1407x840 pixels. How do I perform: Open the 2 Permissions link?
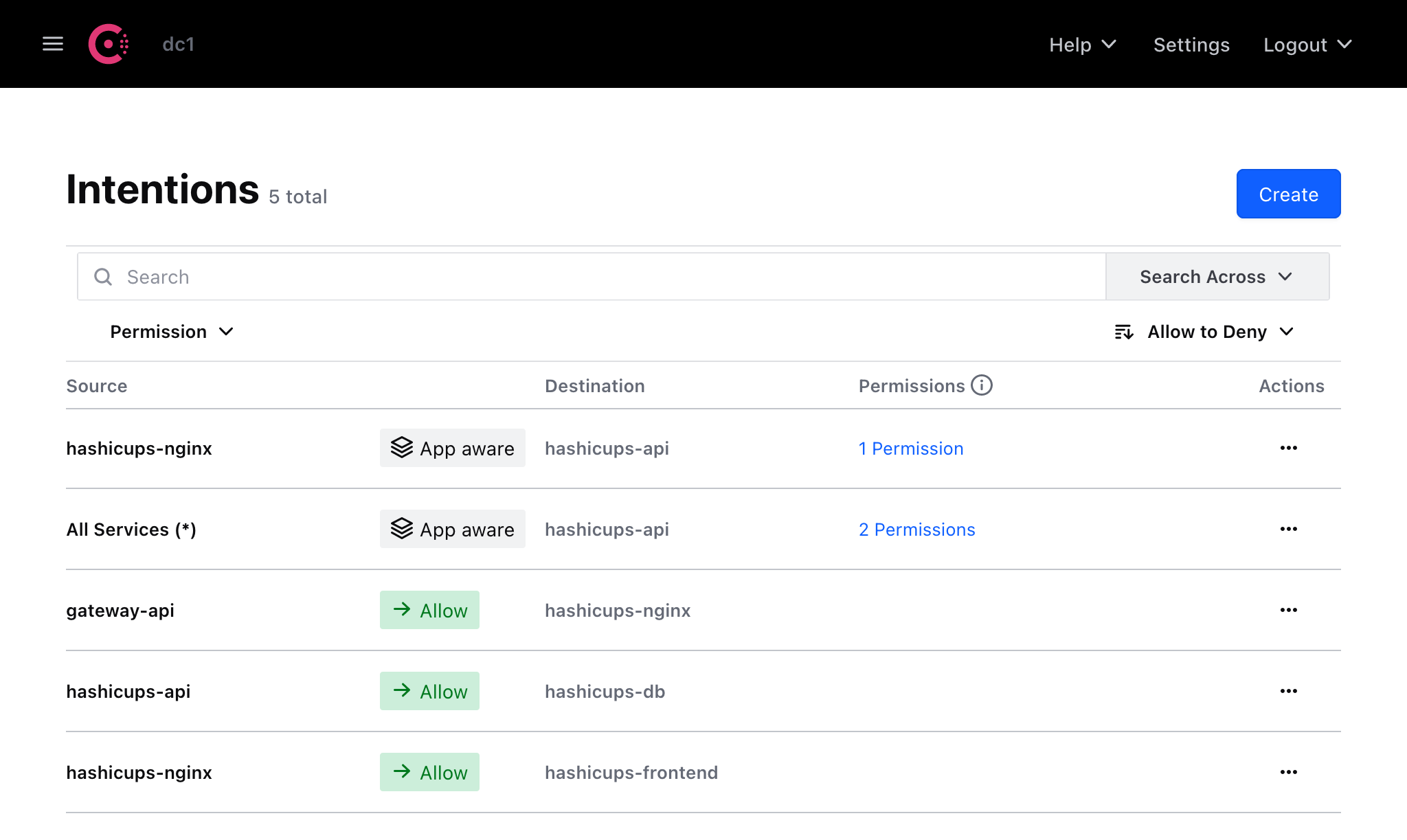[x=916, y=530]
